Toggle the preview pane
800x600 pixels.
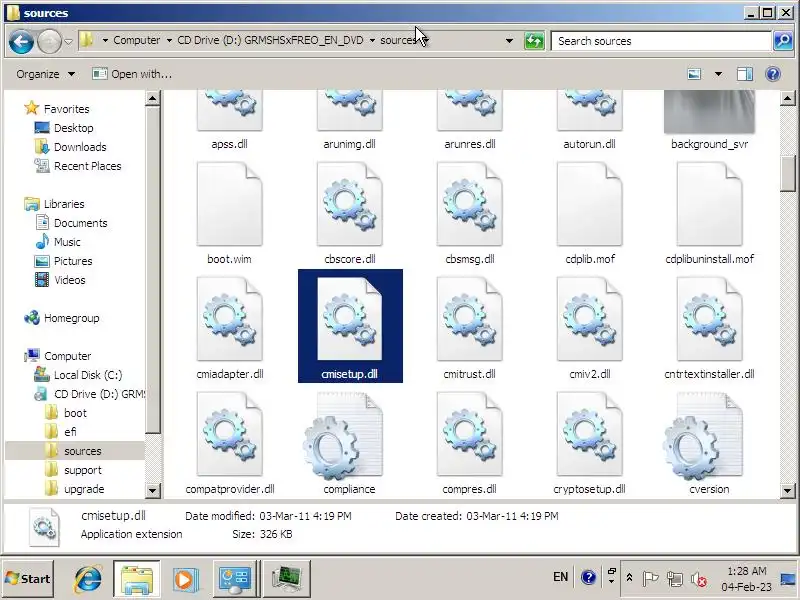point(745,74)
